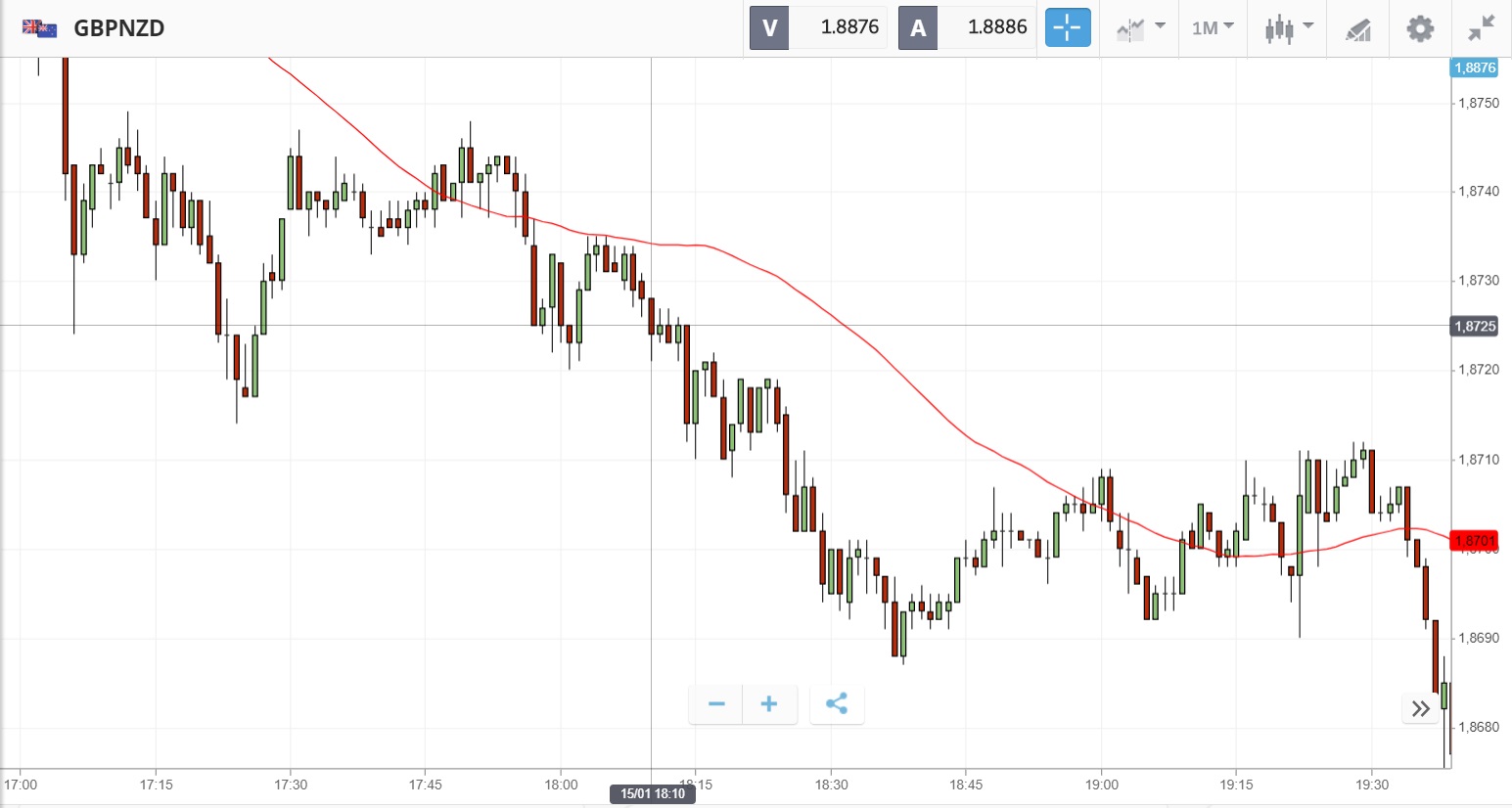The height and width of the screenshot is (808, 1512).
Task: Zoom in the chart with plus
Action: (769, 703)
